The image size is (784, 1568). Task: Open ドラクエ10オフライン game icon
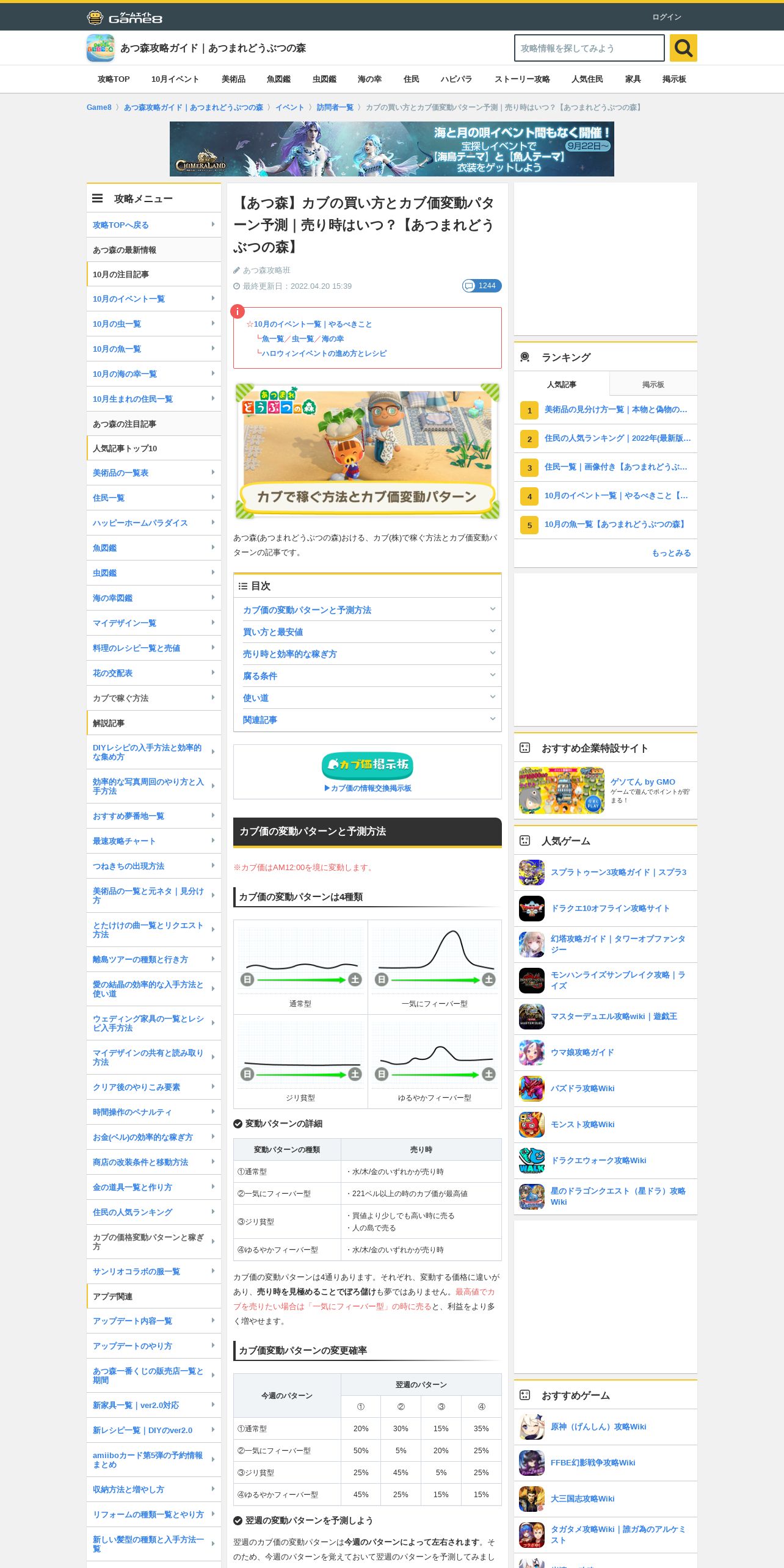[x=532, y=909]
